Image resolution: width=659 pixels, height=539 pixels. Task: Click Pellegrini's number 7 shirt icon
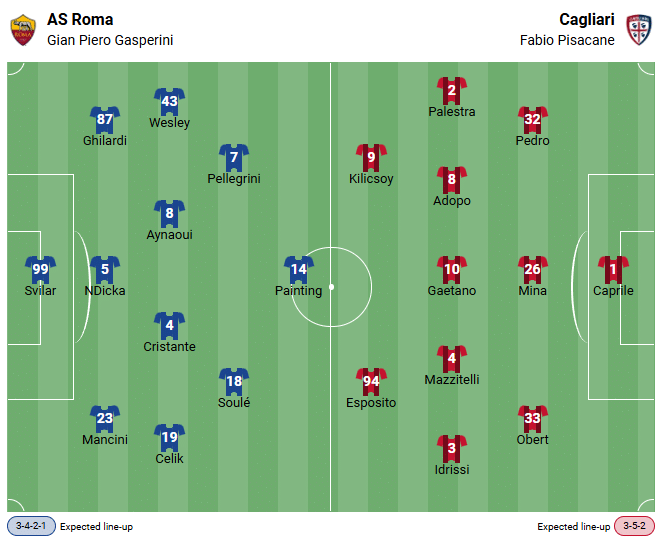click(x=233, y=157)
